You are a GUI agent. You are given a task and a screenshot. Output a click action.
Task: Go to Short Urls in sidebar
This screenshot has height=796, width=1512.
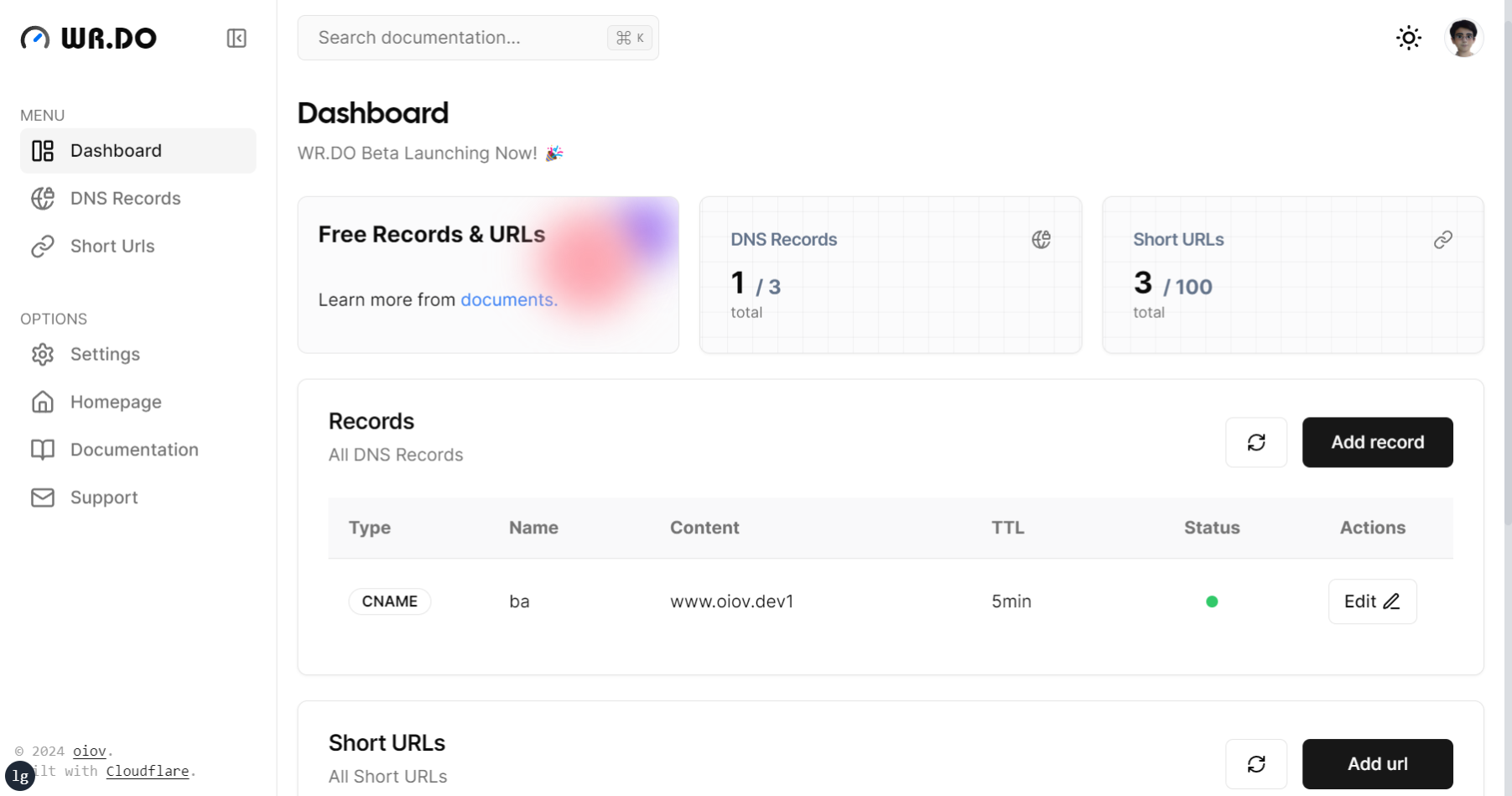click(112, 247)
